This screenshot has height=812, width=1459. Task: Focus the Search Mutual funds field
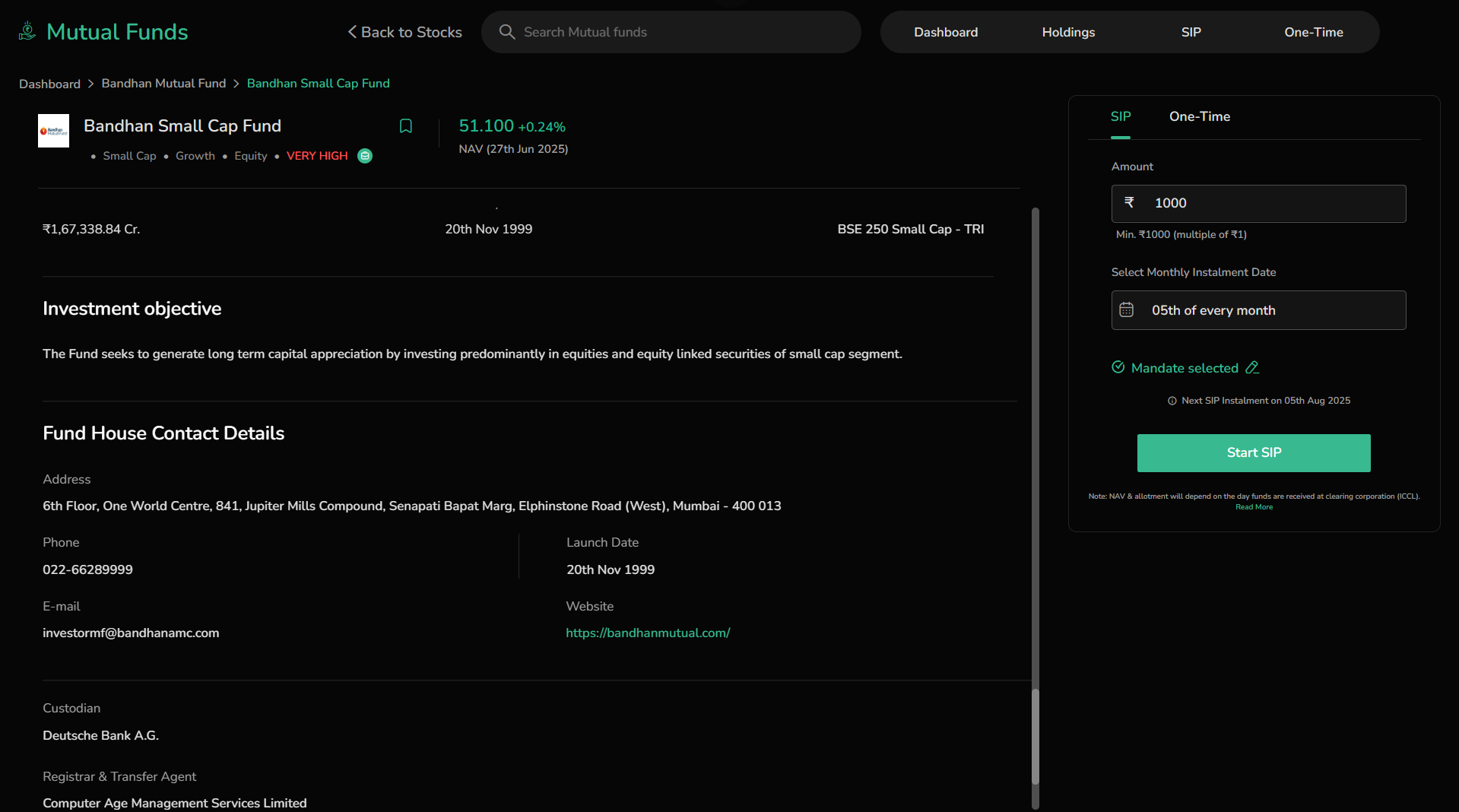pos(671,32)
